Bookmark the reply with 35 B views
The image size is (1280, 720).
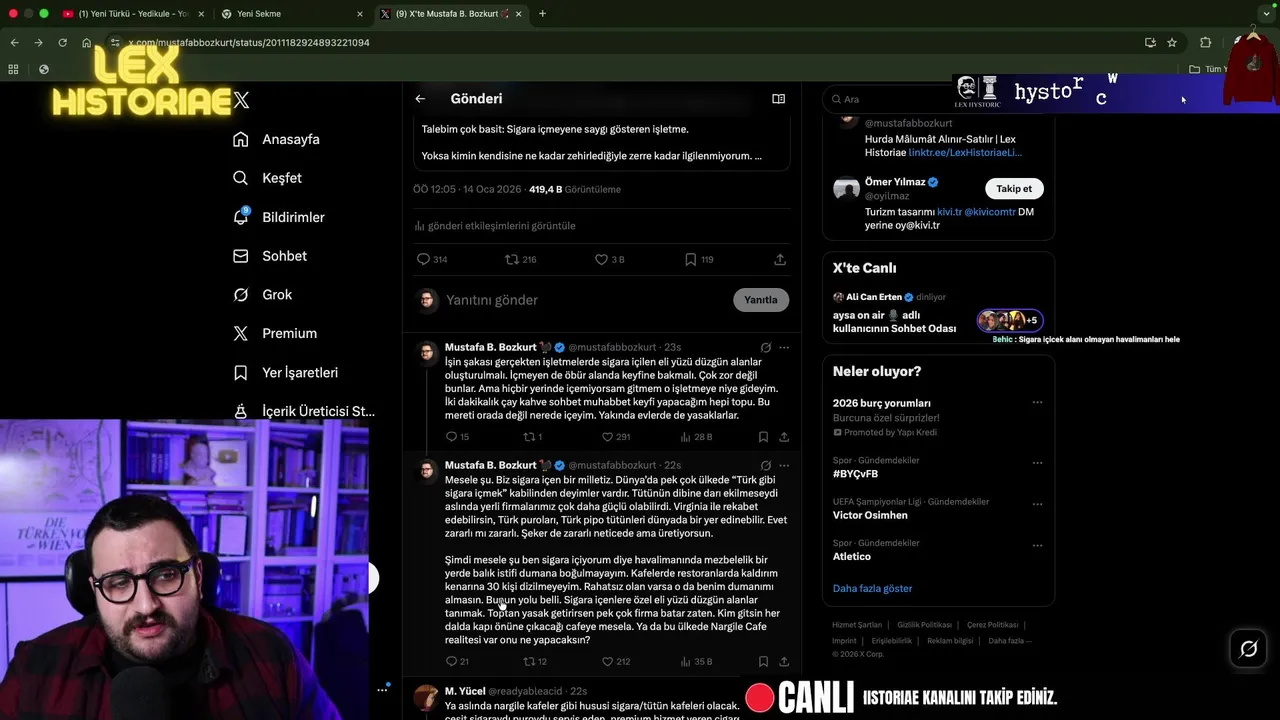click(x=763, y=661)
